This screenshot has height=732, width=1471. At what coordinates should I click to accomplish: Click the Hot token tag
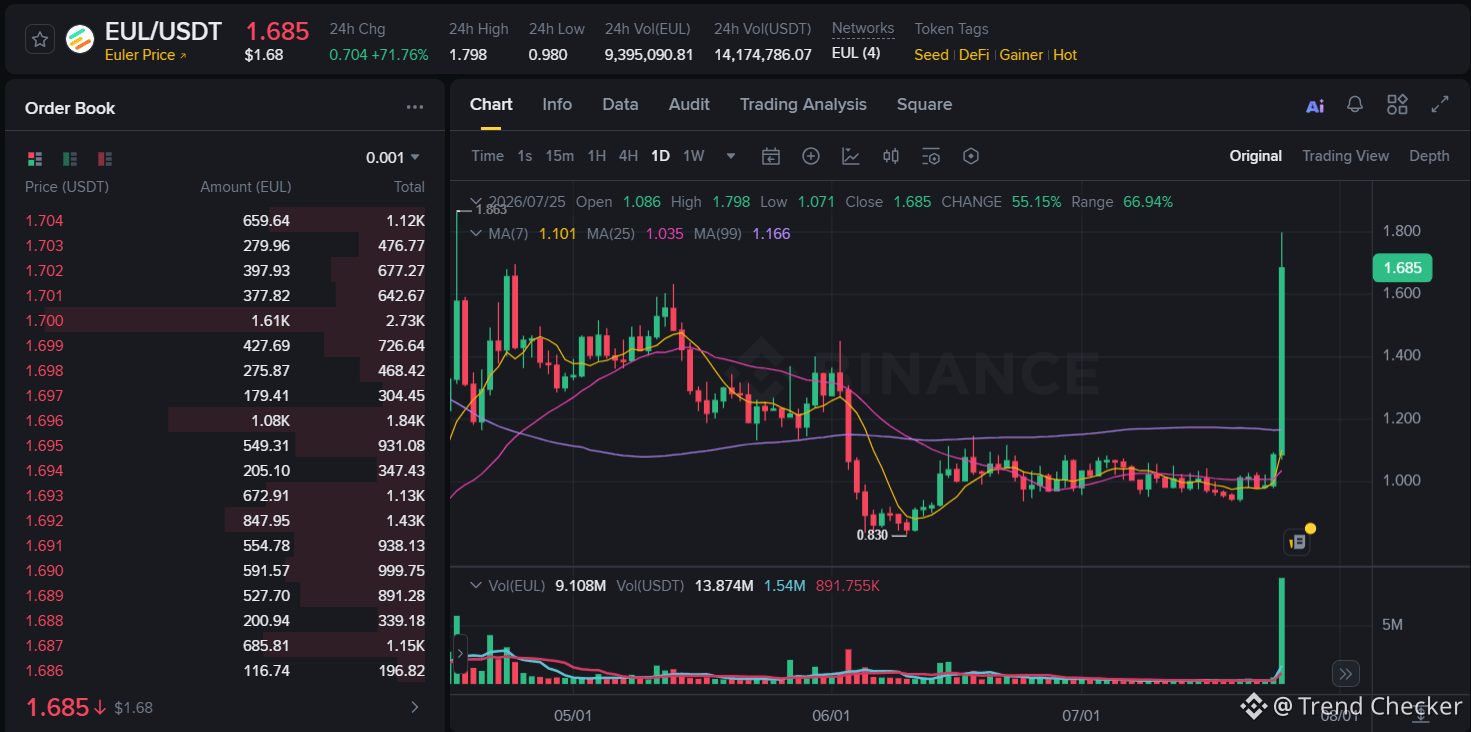1065,55
